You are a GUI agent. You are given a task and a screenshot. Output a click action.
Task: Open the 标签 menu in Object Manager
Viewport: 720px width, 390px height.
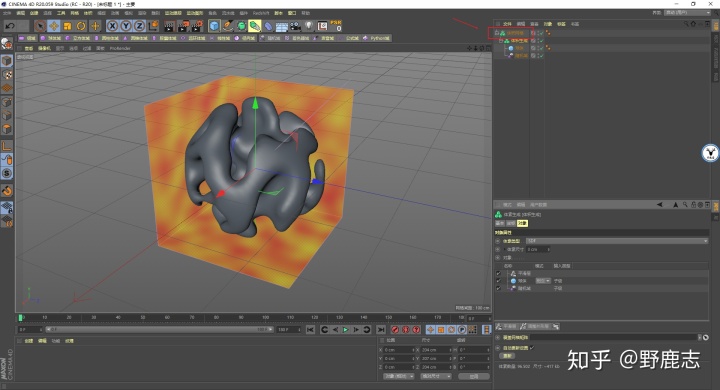(561, 24)
